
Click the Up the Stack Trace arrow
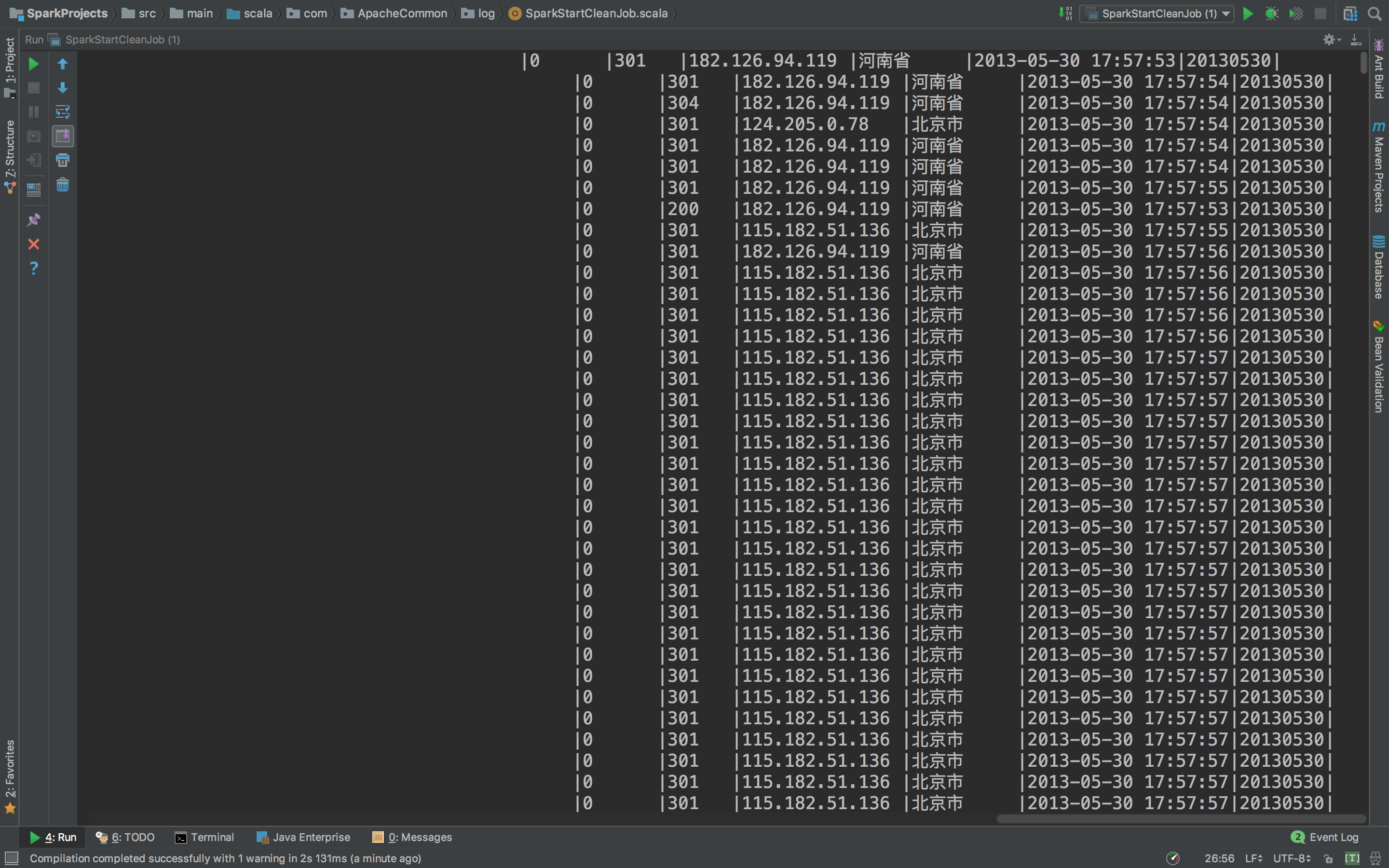pyautogui.click(x=63, y=64)
